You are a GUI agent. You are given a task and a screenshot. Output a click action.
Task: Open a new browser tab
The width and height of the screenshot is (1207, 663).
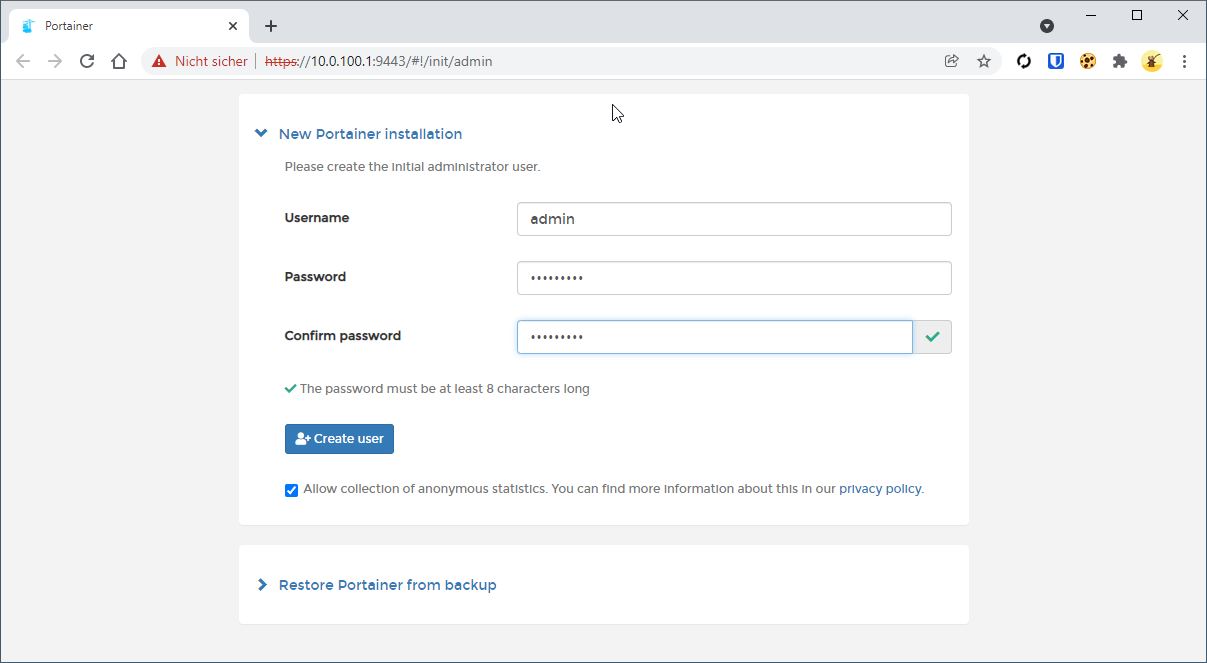271,26
